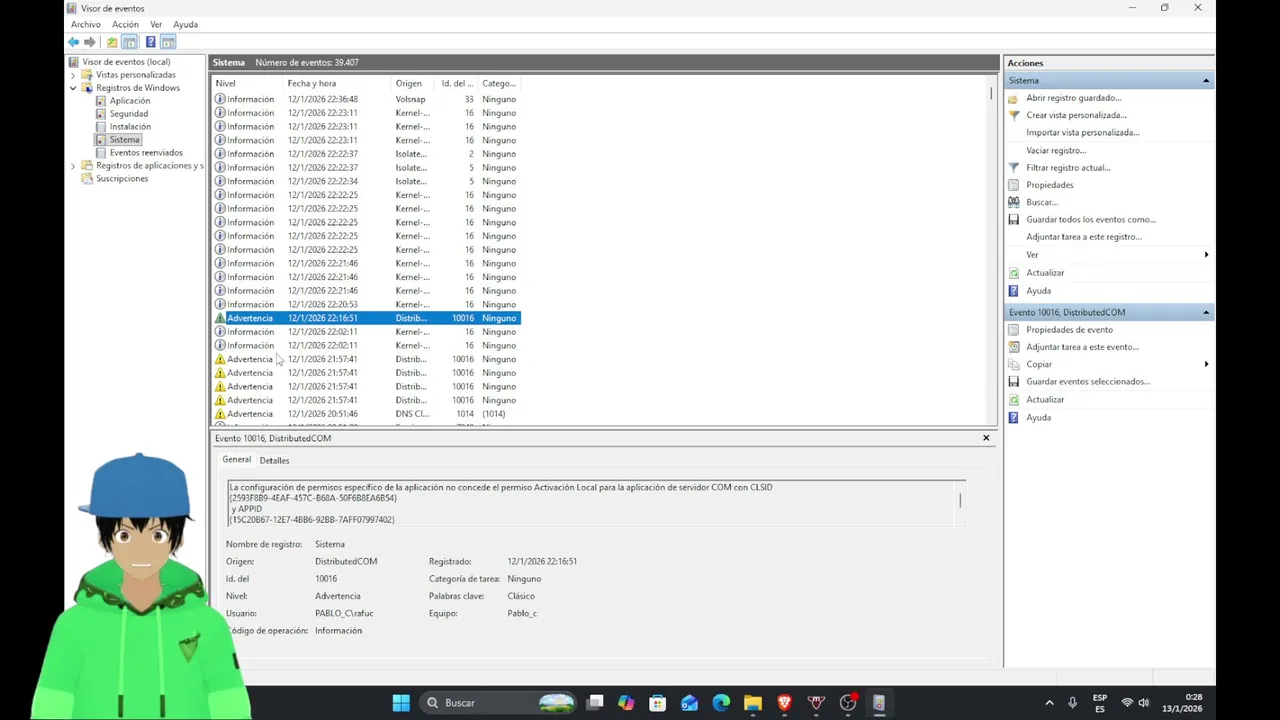Select the Aplicación log
This screenshot has width=1280, height=720.
pyautogui.click(x=130, y=101)
